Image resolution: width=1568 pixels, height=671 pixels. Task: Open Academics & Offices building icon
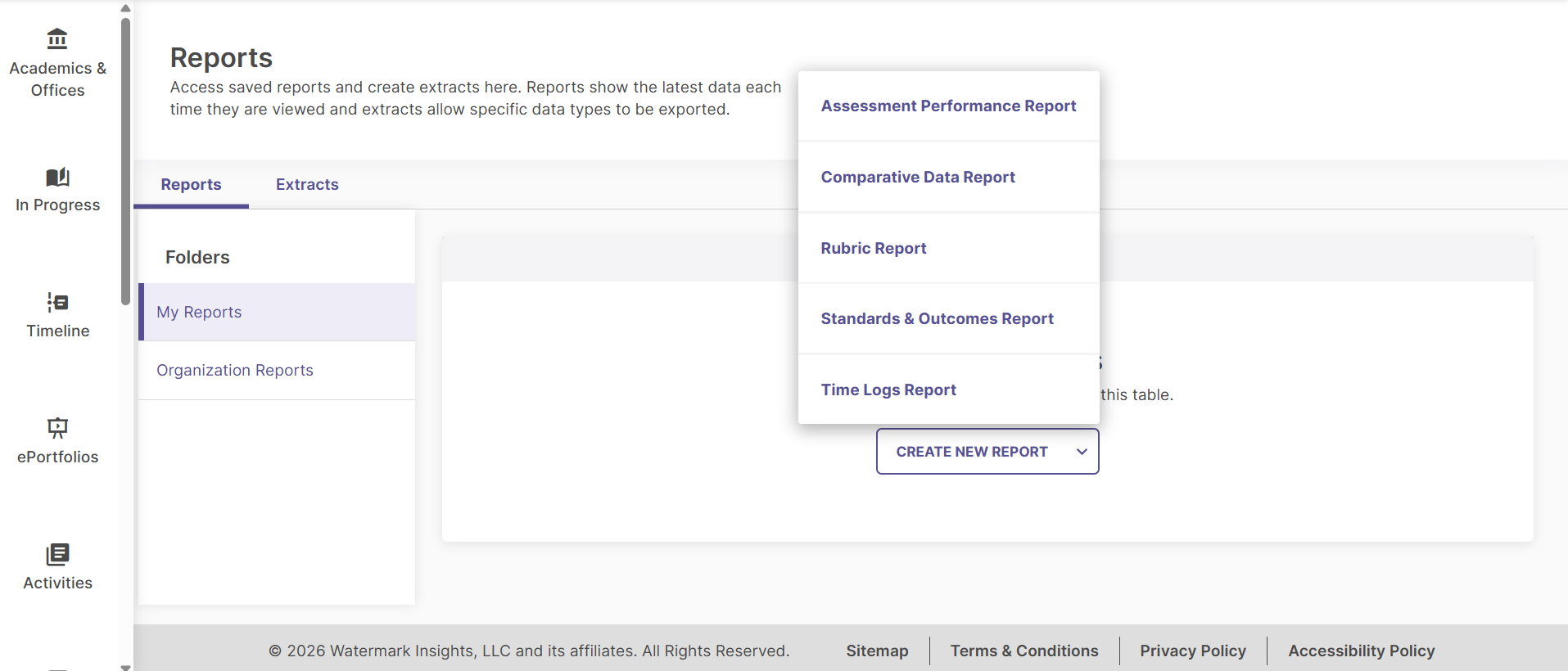[57, 38]
